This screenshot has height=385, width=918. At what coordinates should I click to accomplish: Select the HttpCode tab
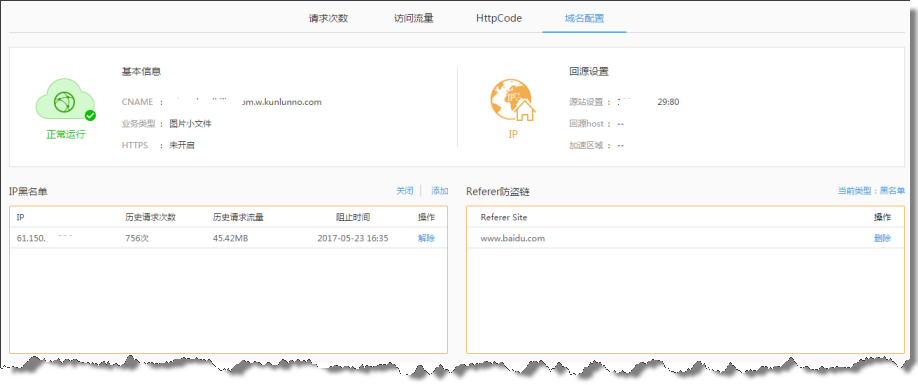[499, 18]
